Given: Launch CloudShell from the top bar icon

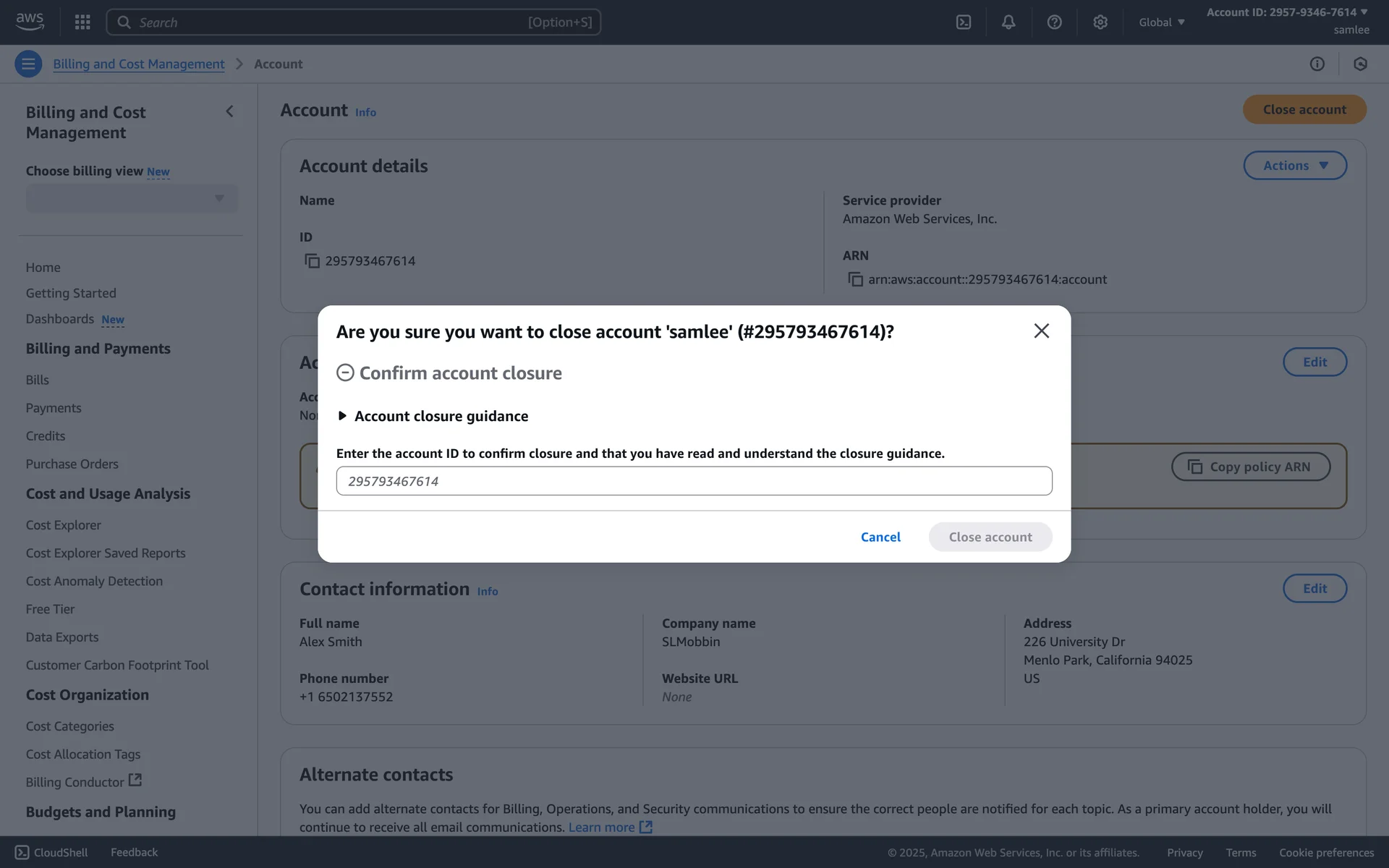Looking at the screenshot, I should pyautogui.click(x=964, y=22).
